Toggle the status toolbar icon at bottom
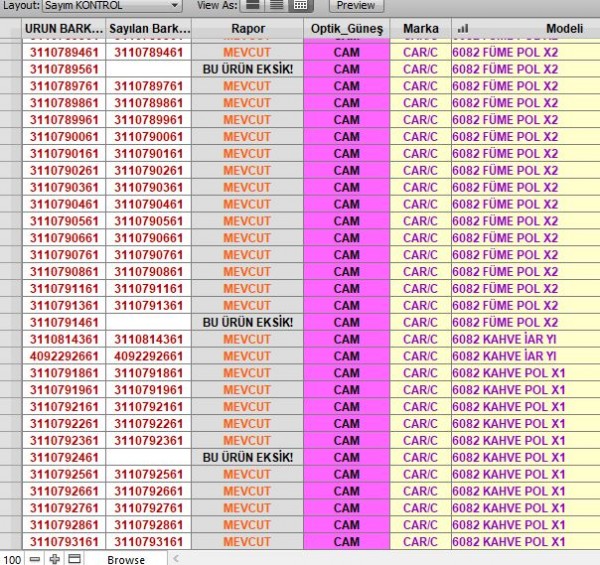The image size is (600, 565). coord(74,559)
